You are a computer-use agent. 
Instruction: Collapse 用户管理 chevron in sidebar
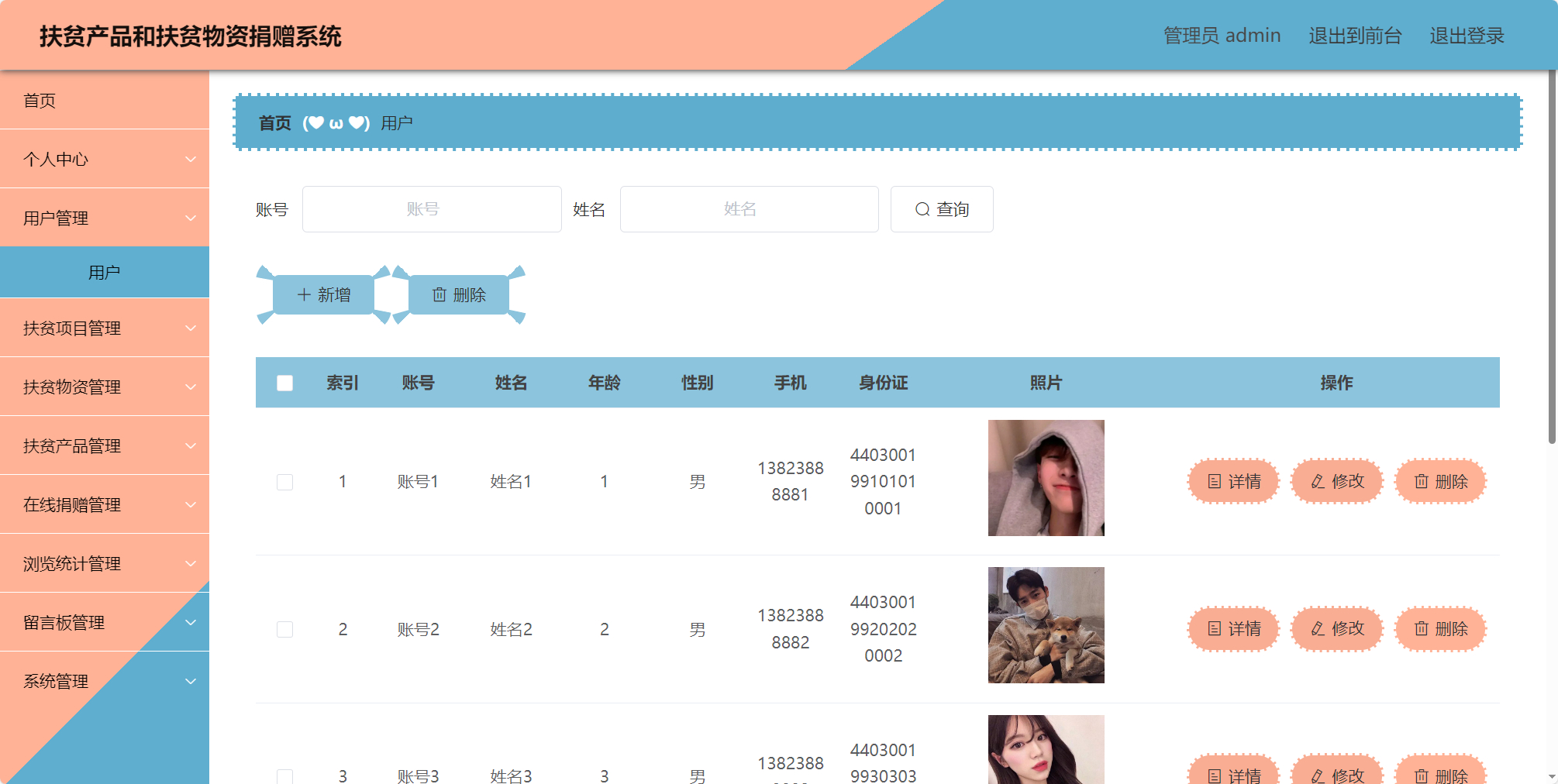point(191,218)
